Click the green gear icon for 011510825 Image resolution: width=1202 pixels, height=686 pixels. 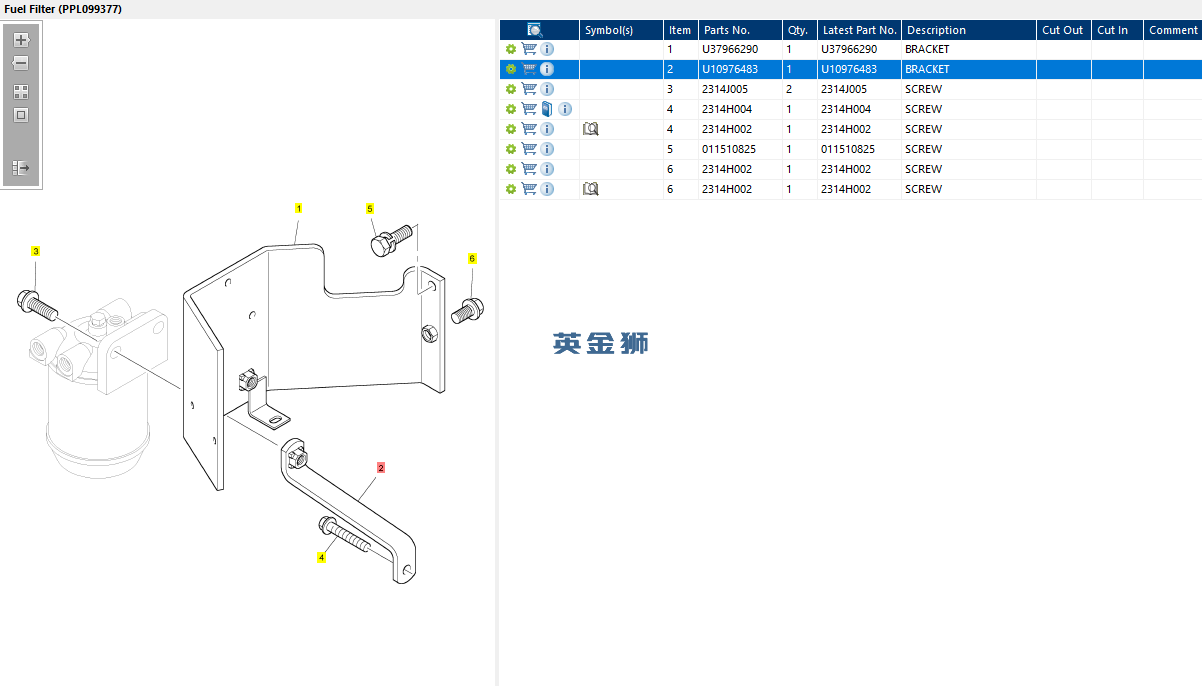[x=511, y=149]
